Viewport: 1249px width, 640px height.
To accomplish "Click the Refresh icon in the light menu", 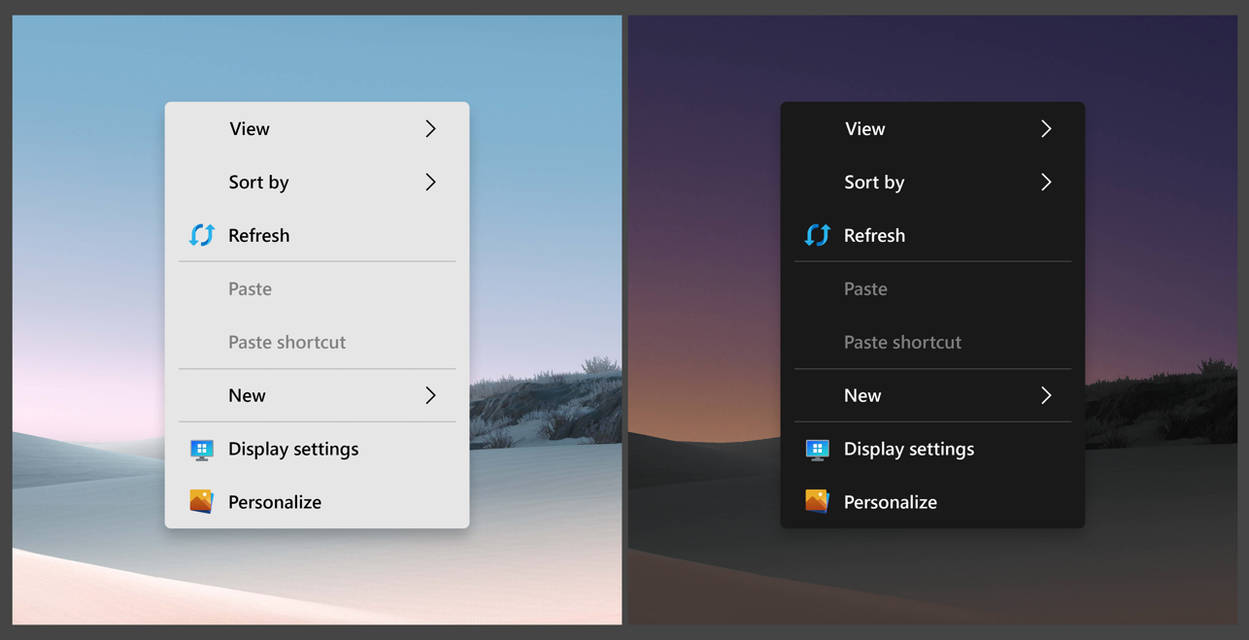I will pyautogui.click(x=201, y=235).
